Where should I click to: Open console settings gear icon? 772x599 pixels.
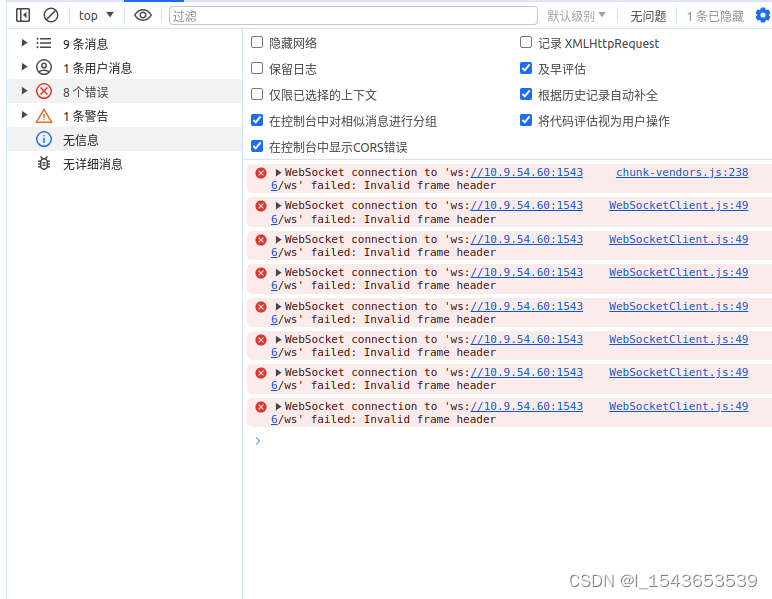coord(763,15)
